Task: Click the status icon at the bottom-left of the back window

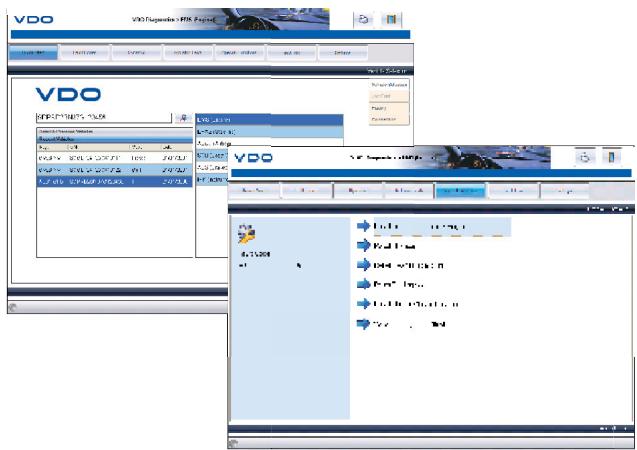Action: (13, 307)
